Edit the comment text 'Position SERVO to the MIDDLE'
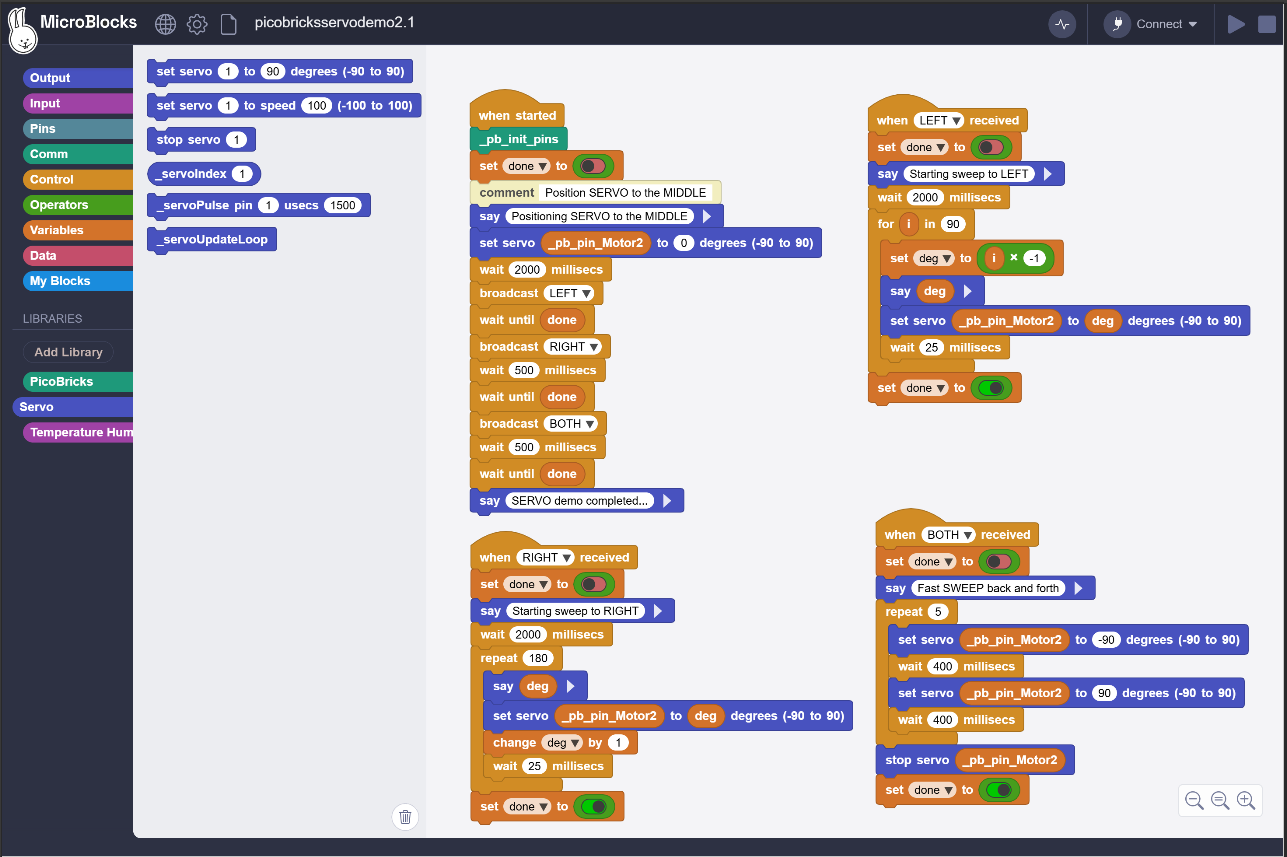1287x857 pixels. click(626, 193)
